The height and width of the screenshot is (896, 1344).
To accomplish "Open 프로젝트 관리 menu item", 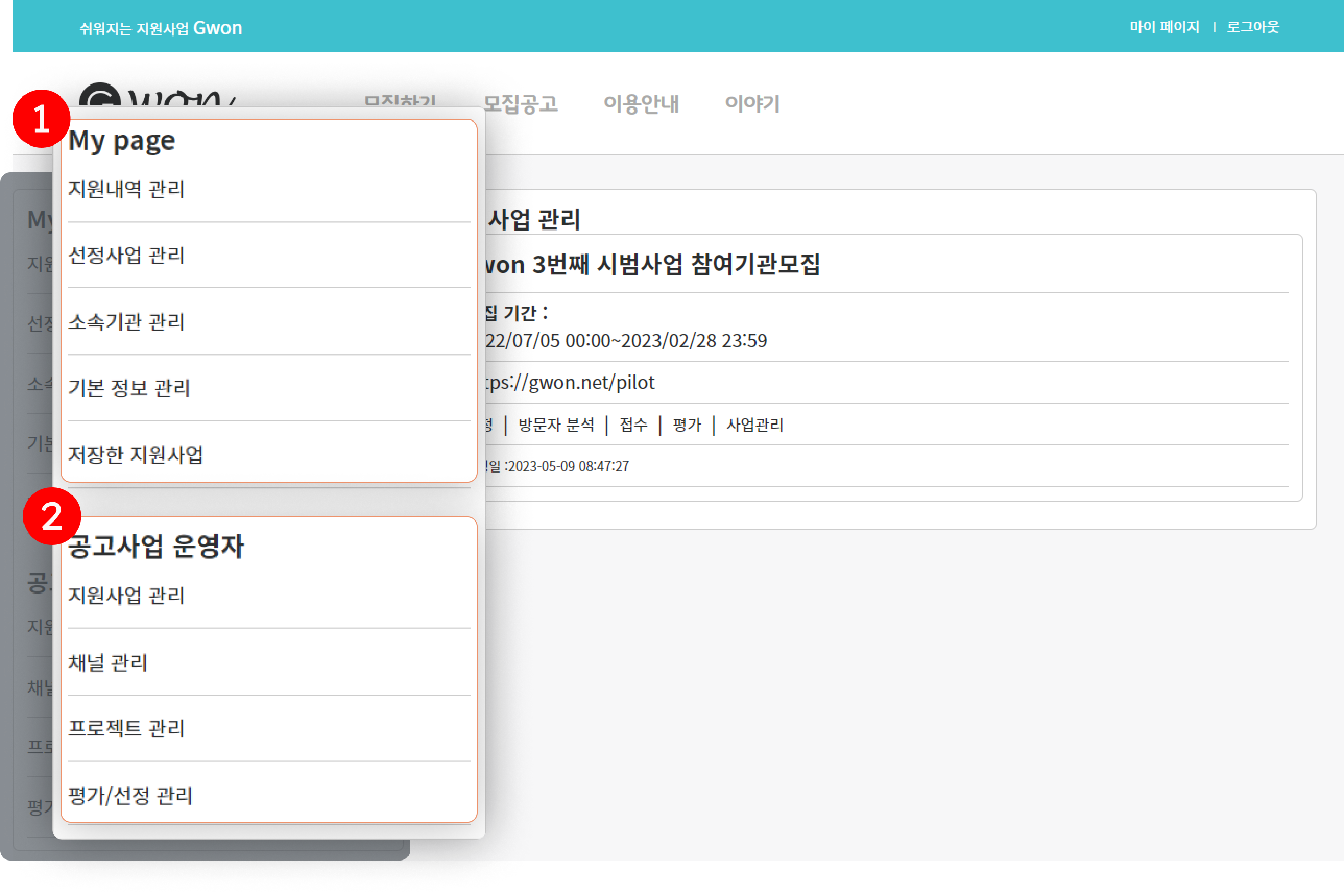I will [x=126, y=729].
